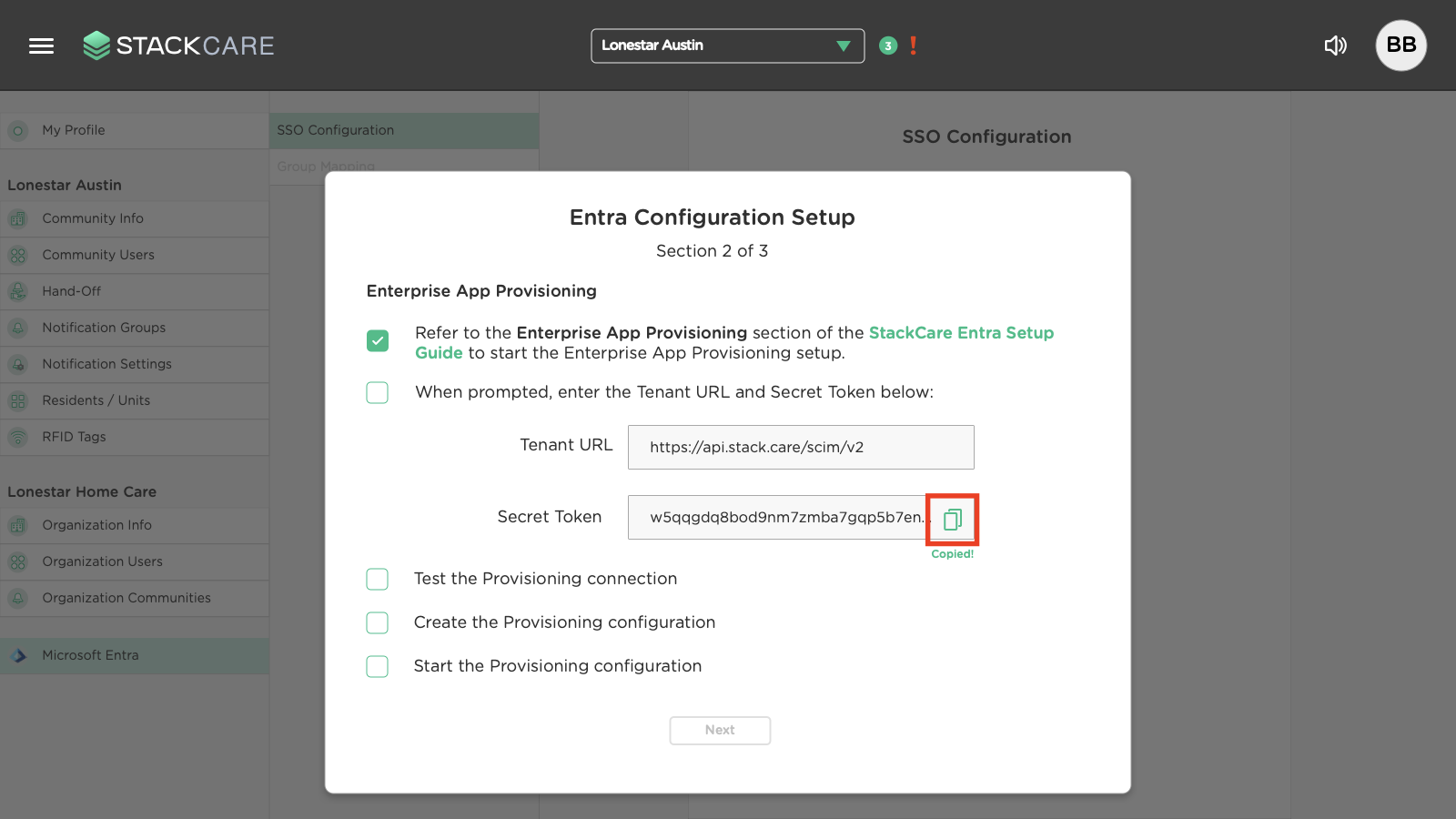Open My Profile in the sidebar
1456x819 pixels.
pos(134,130)
